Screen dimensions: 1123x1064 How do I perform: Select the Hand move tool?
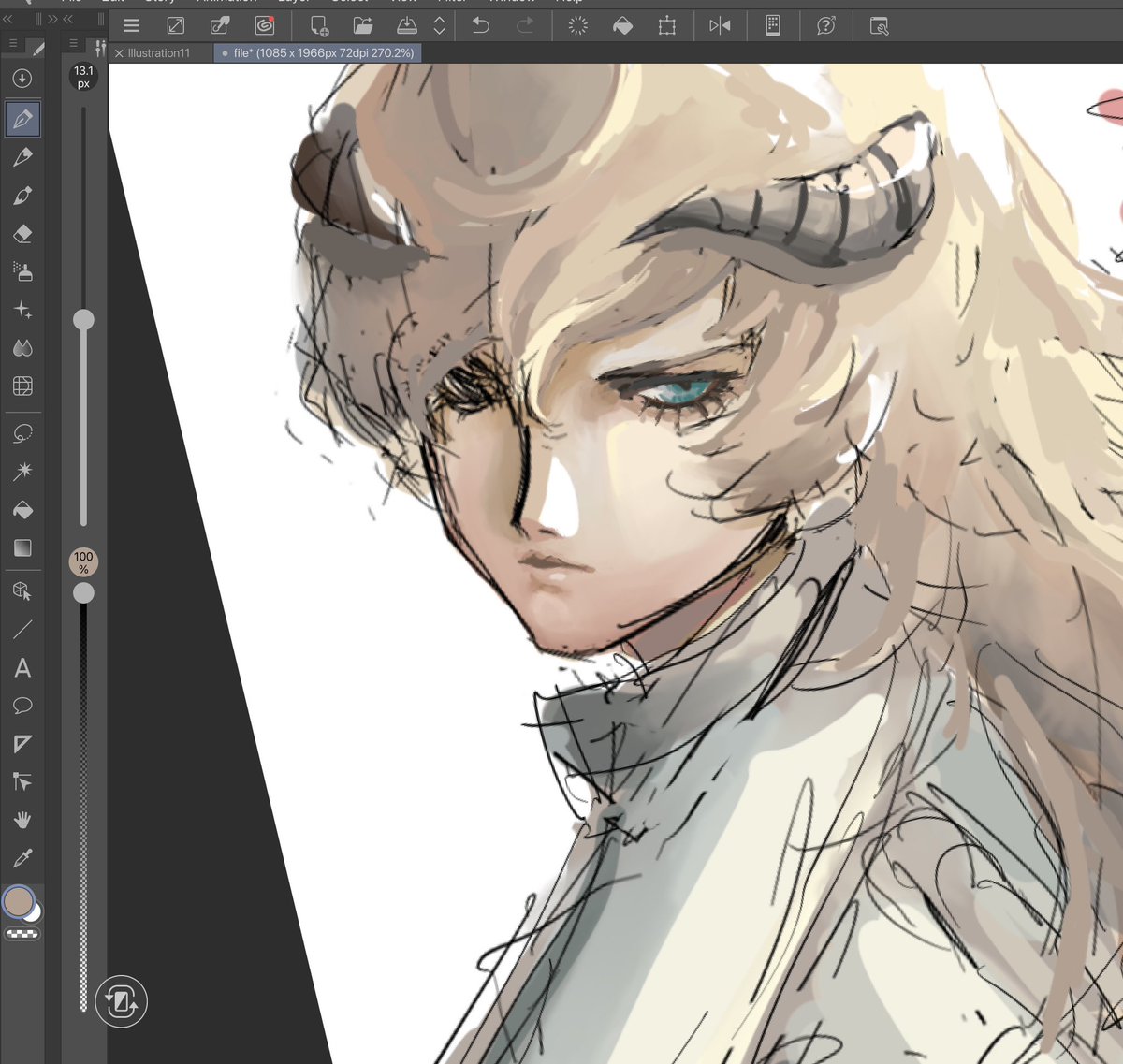point(22,820)
